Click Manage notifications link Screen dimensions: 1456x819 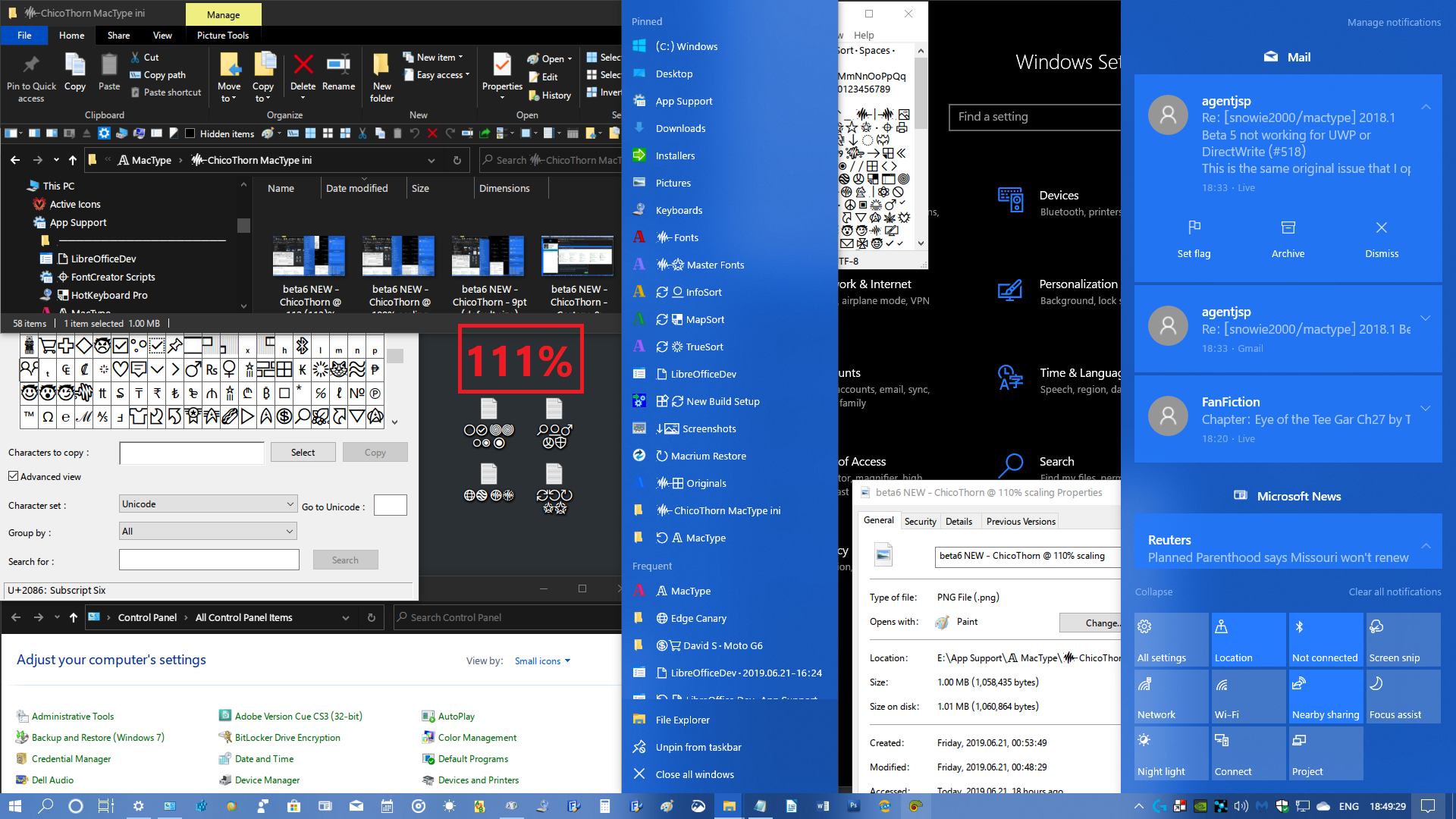pos(1394,22)
